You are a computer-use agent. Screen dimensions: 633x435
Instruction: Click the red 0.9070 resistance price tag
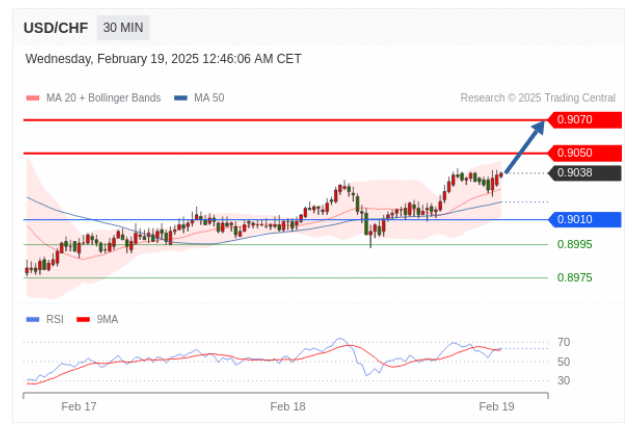[x=585, y=119]
